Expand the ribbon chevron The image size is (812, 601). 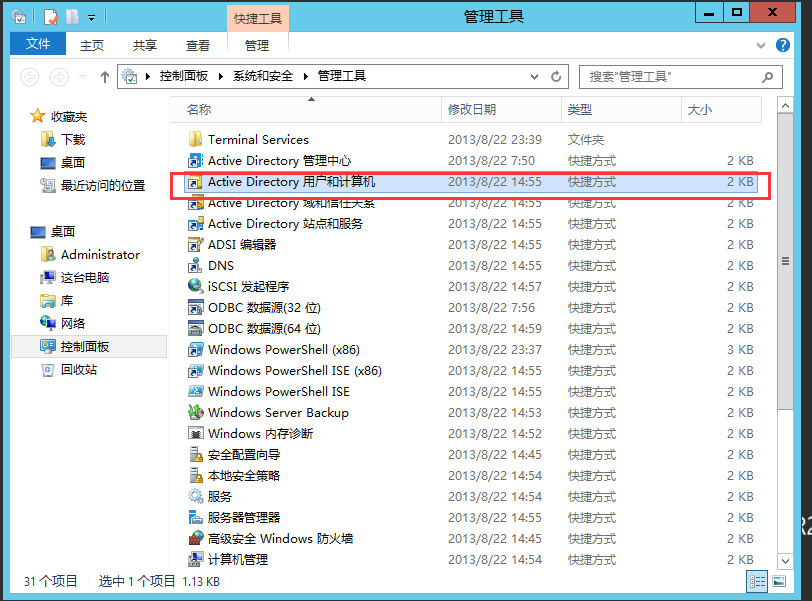click(x=761, y=46)
